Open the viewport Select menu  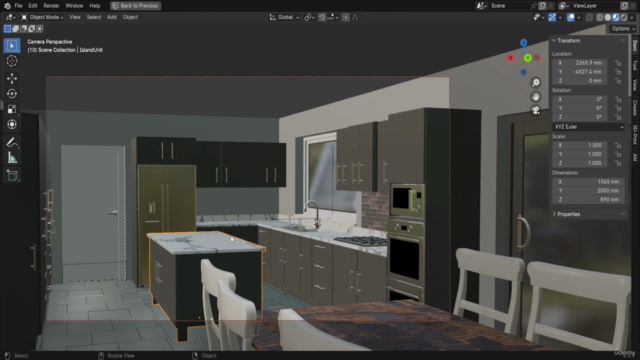[x=94, y=17]
